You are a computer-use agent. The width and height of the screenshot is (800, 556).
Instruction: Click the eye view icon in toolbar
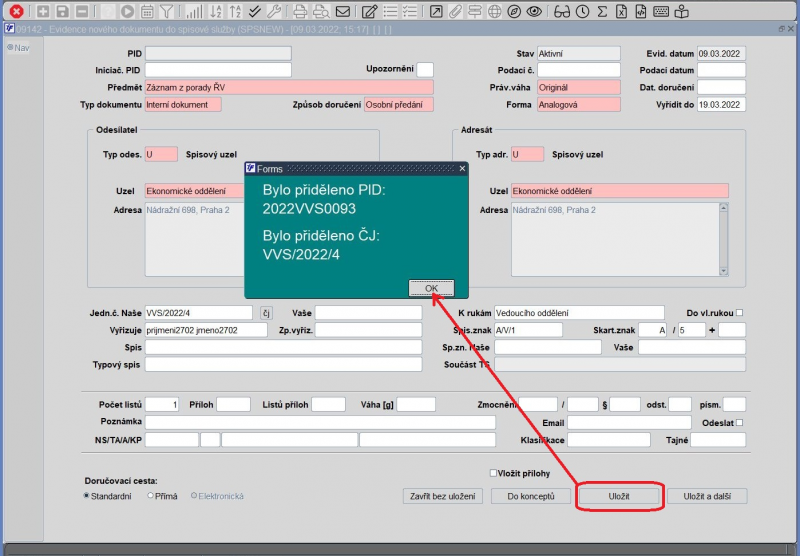[534, 11]
